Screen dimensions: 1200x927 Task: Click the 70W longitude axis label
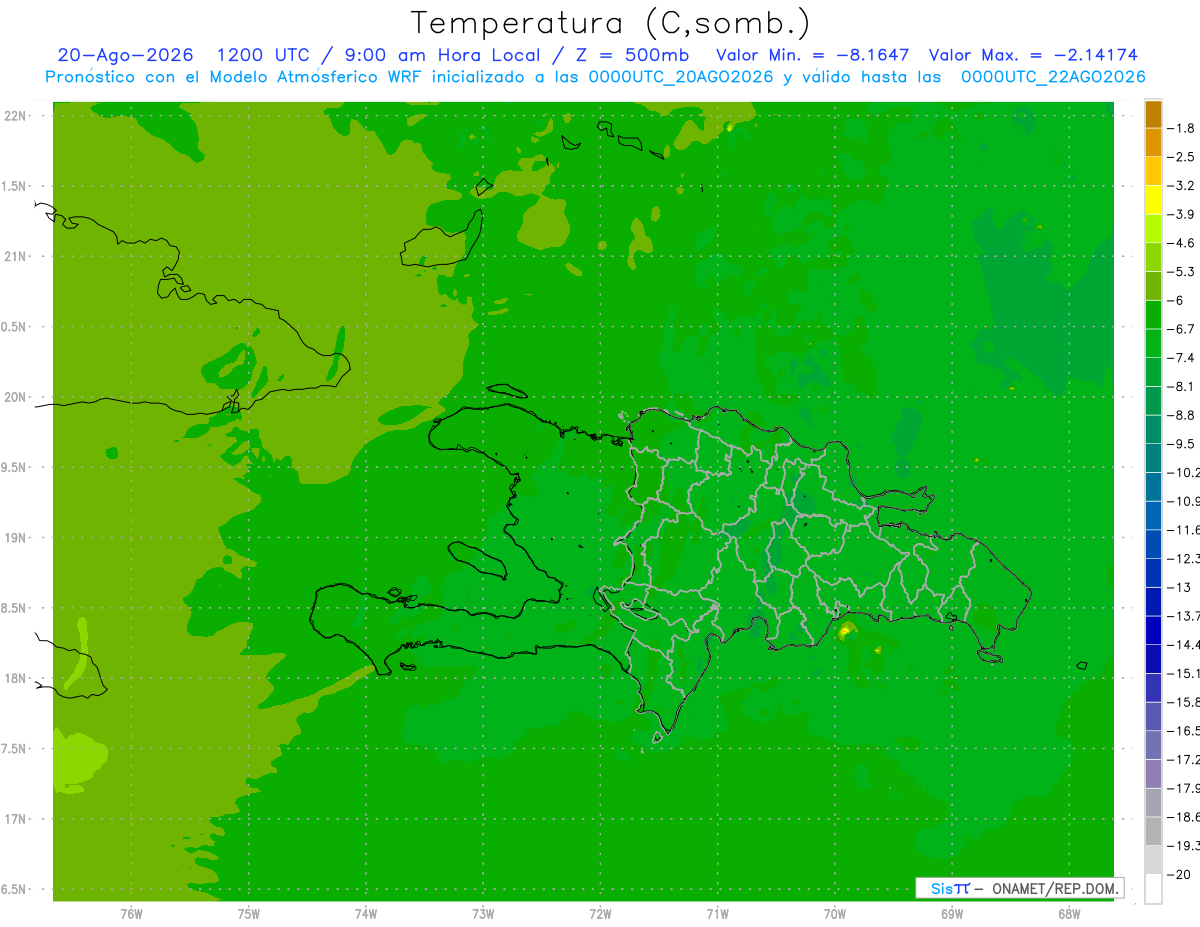click(835, 914)
